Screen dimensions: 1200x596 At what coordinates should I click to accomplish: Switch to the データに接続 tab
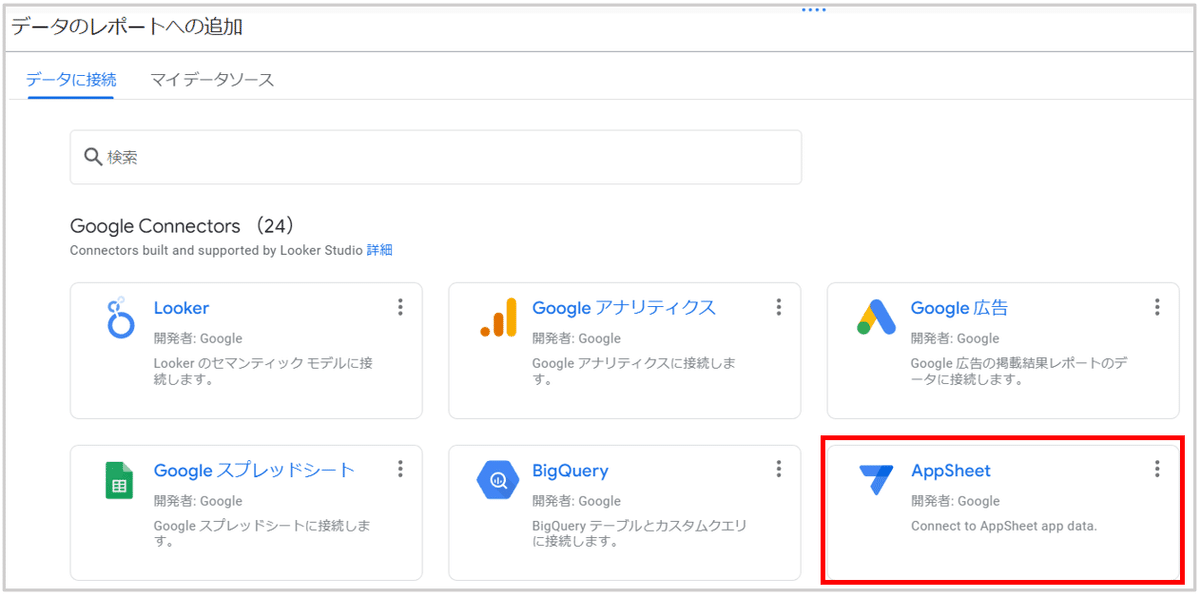point(71,79)
